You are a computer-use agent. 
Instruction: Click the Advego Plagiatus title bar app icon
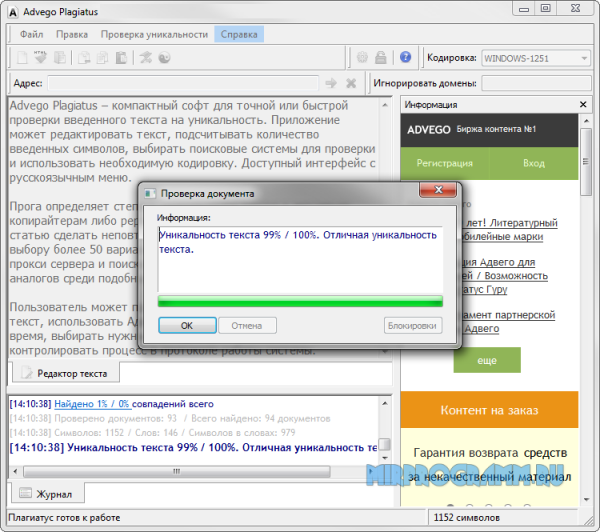[x=13, y=12]
